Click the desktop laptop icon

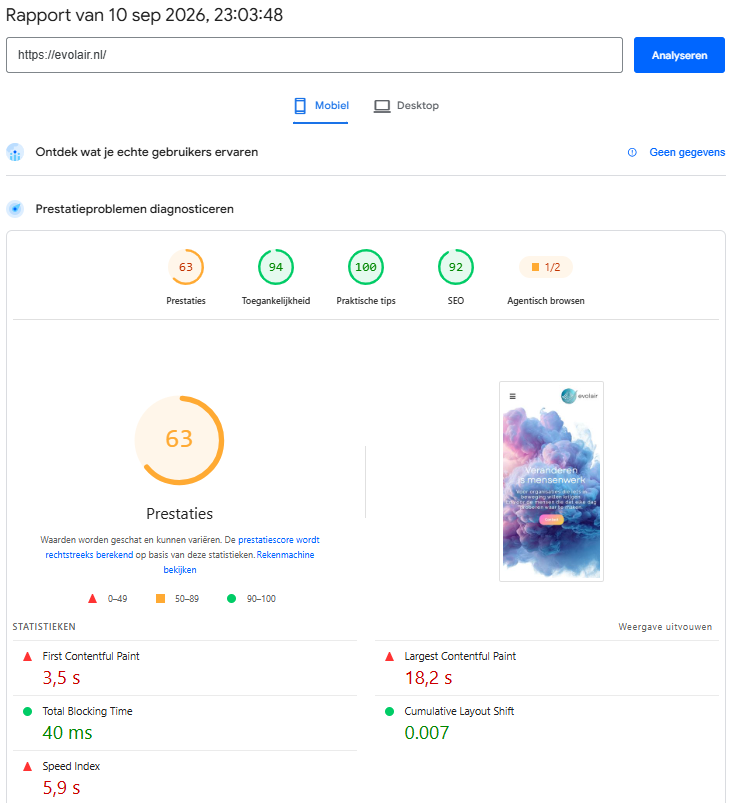[382, 106]
